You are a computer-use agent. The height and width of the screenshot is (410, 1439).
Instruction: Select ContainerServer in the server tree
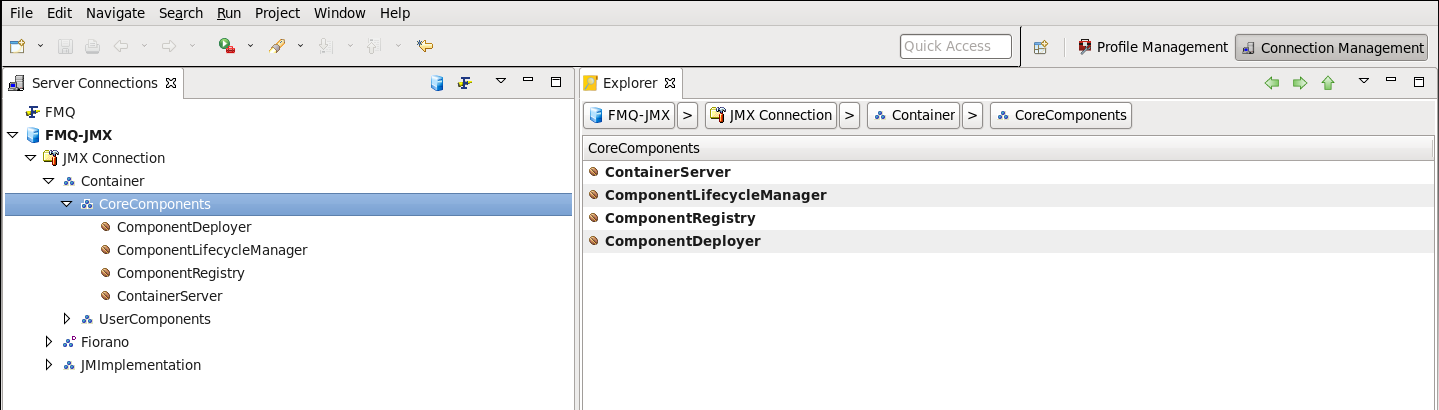coord(169,296)
